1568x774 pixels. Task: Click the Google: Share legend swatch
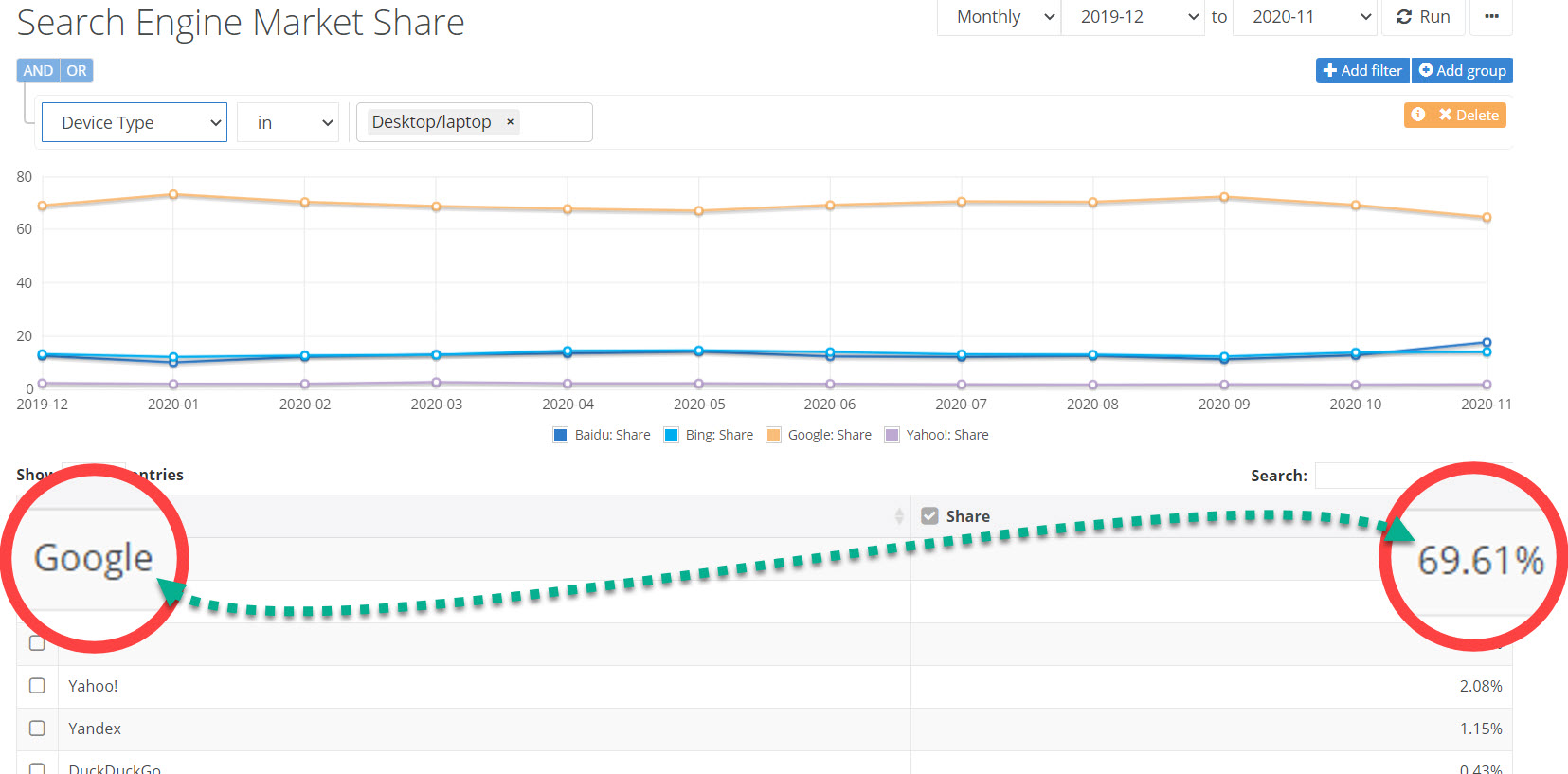773,435
